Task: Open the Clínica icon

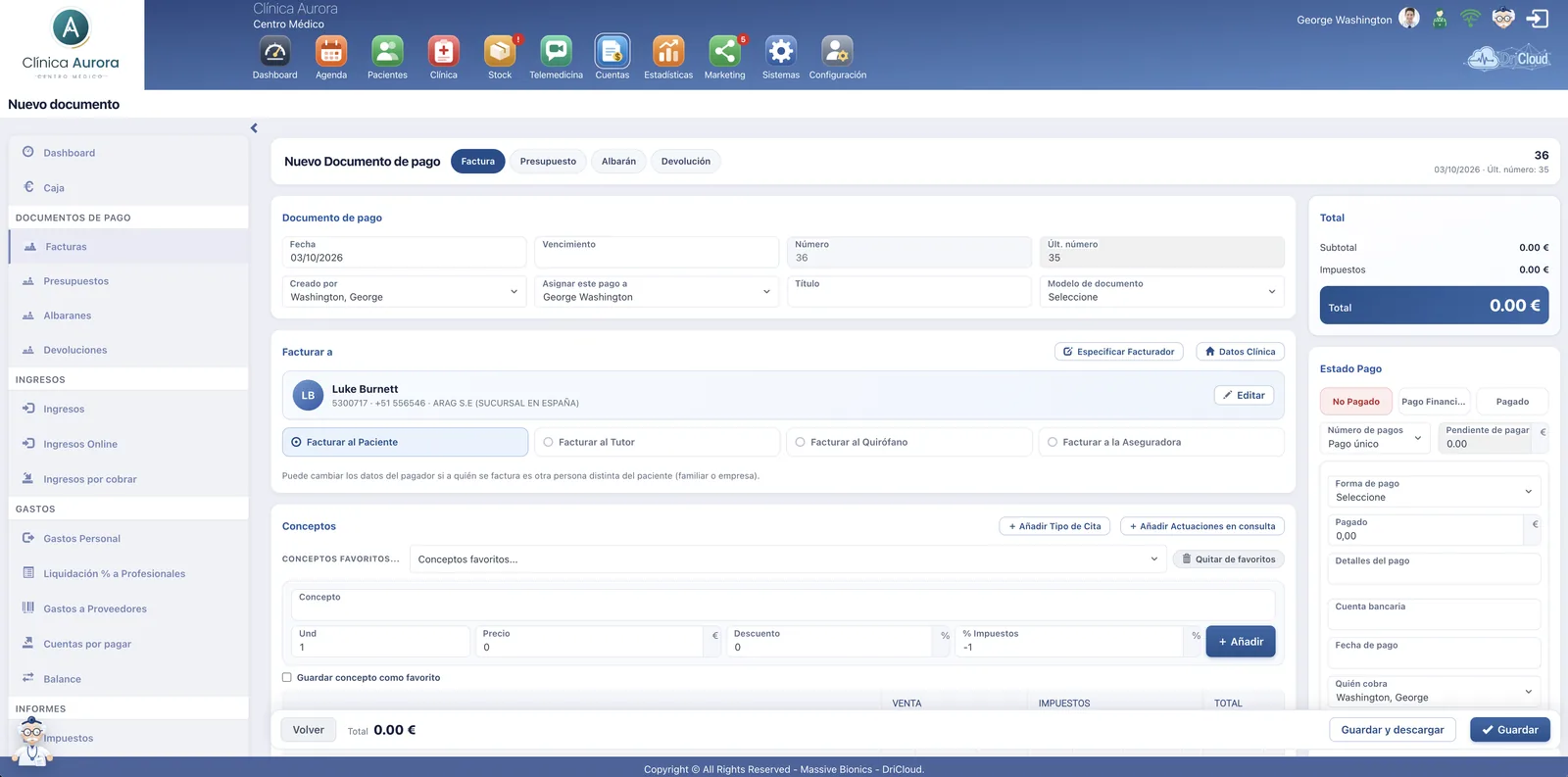Action: click(x=444, y=51)
